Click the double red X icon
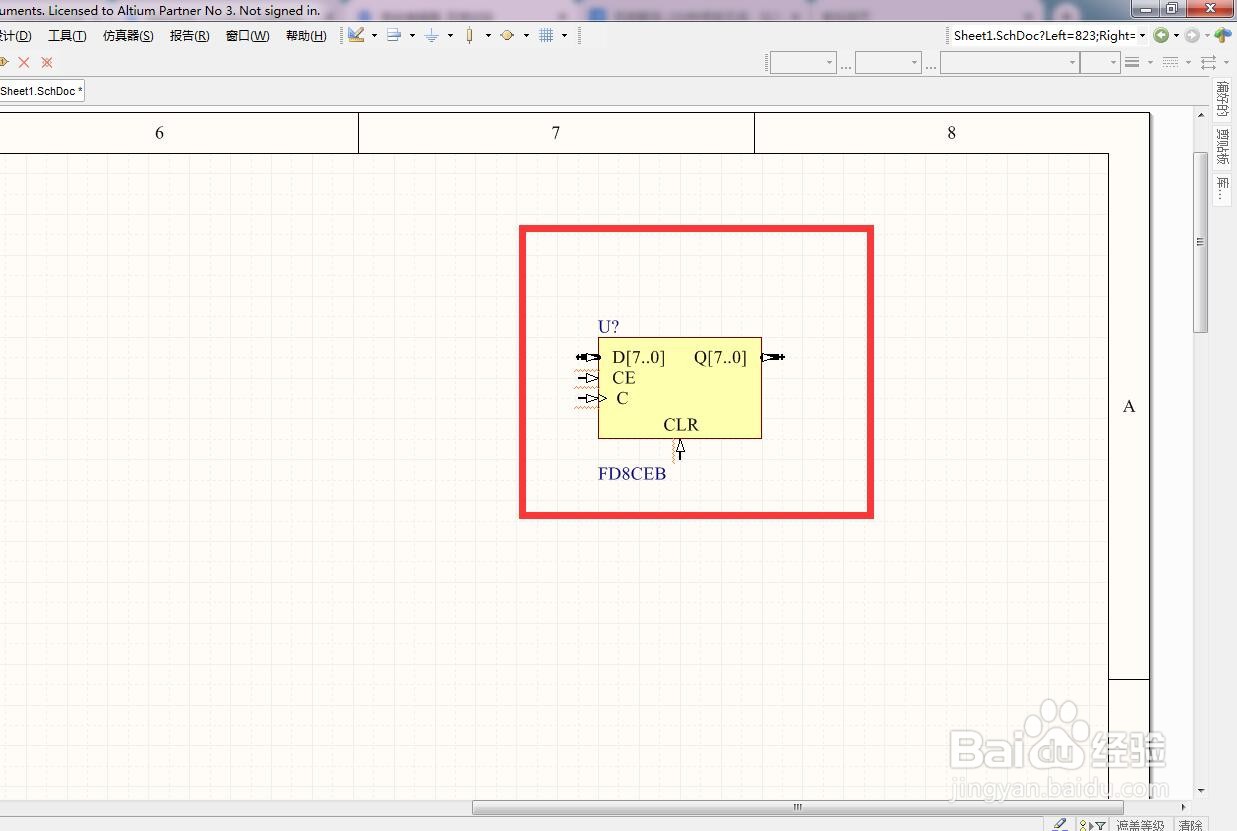Viewport: 1237px width, 831px height. [x=46, y=62]
